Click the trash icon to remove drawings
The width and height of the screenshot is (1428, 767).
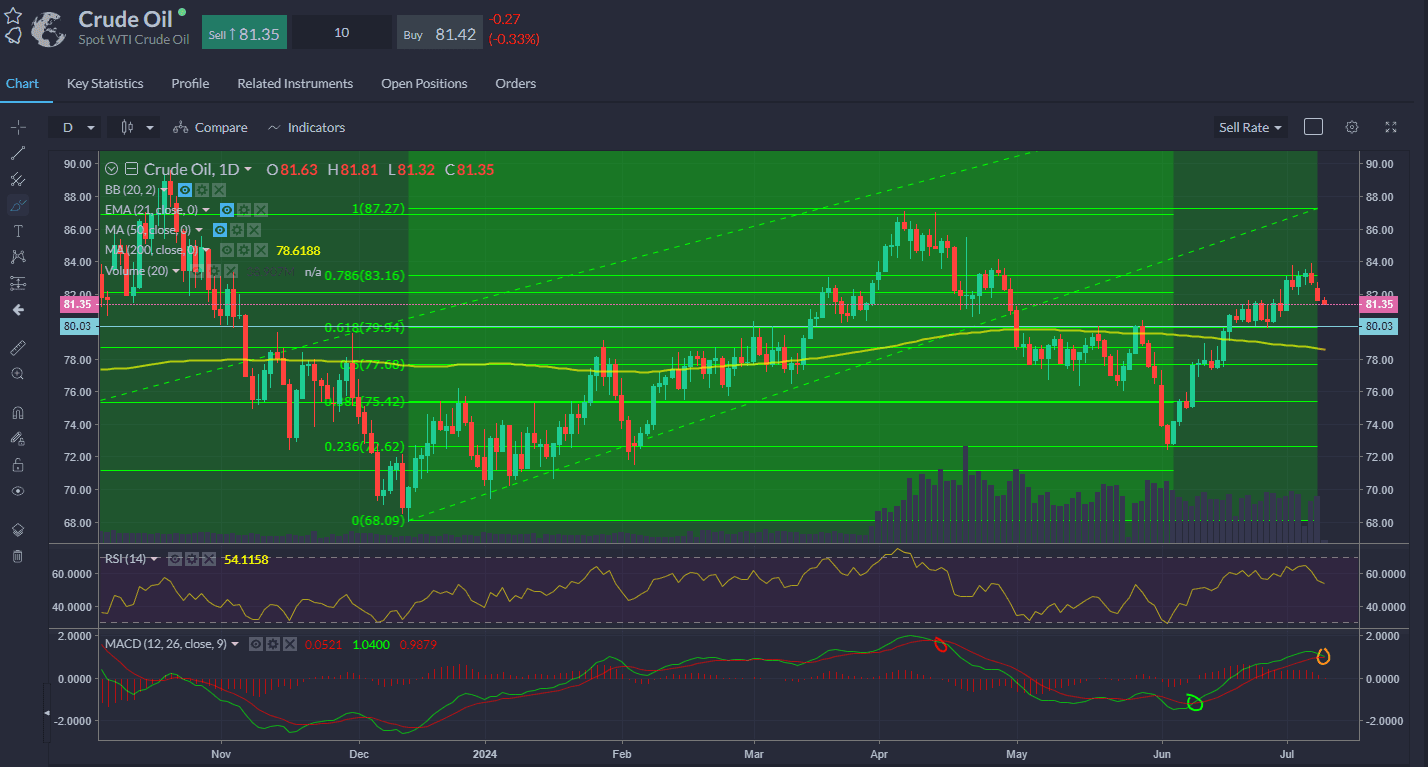(x=17, y=555)
